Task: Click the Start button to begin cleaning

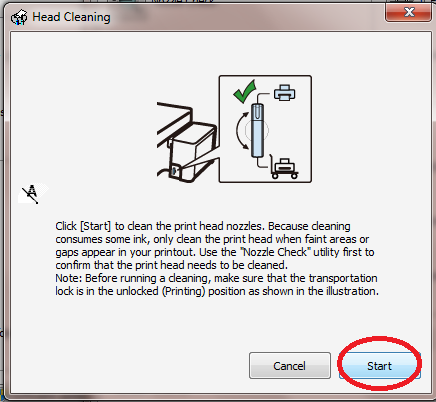Action: (380, 366)
